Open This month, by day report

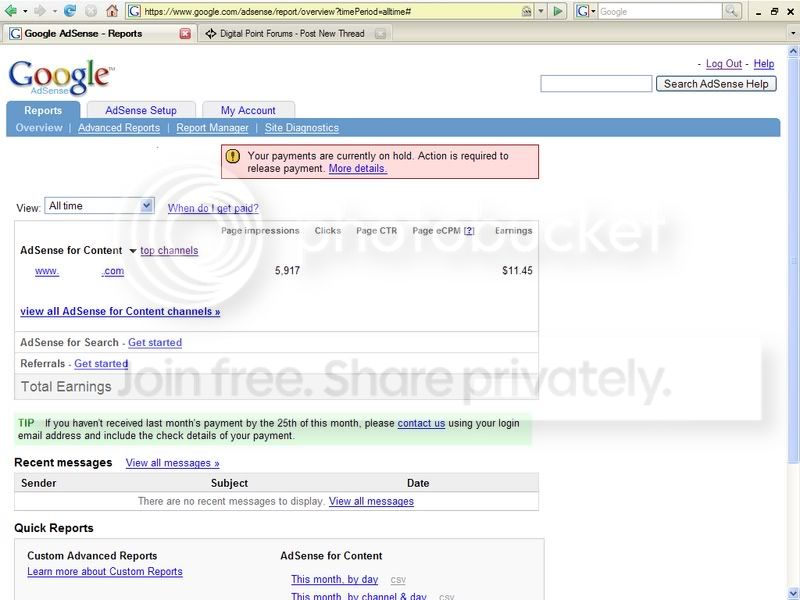tap(335, 579)
